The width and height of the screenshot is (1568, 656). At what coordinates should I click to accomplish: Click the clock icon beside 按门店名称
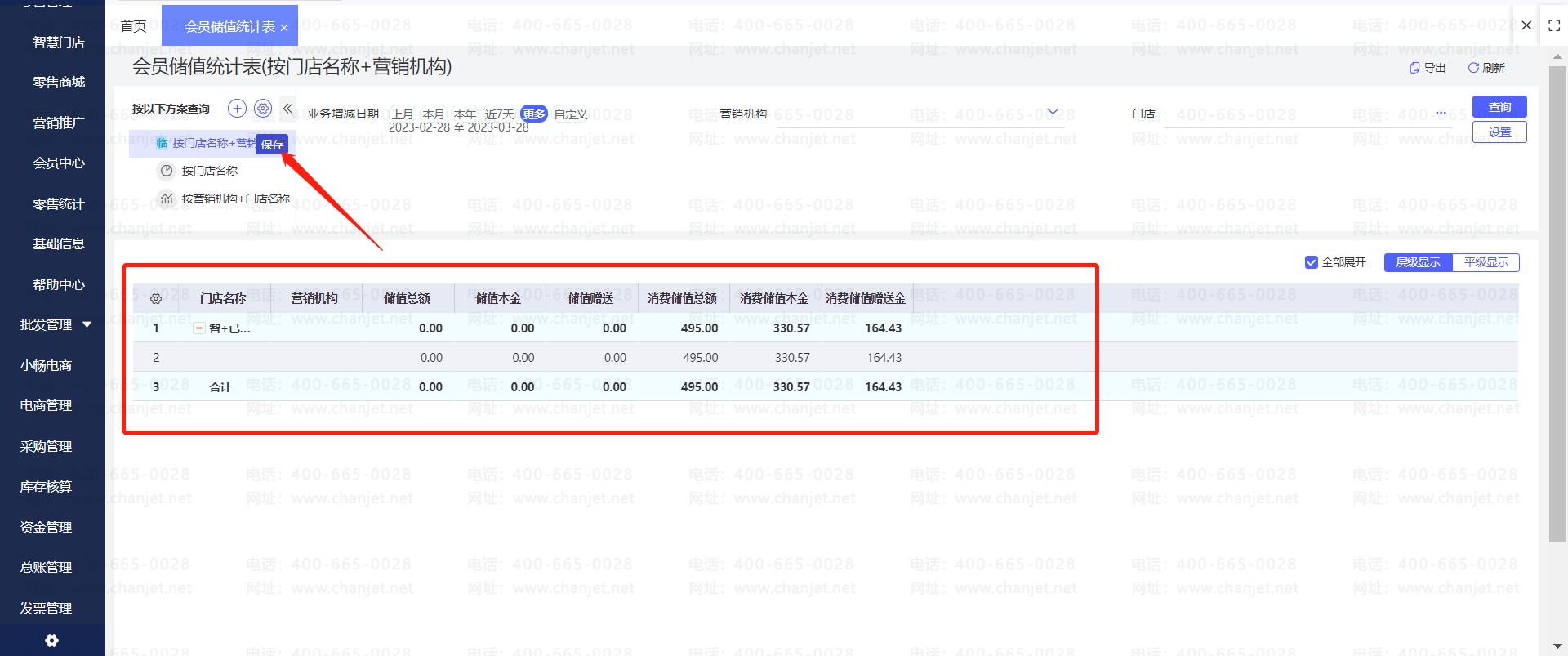[x=167, y=171]
